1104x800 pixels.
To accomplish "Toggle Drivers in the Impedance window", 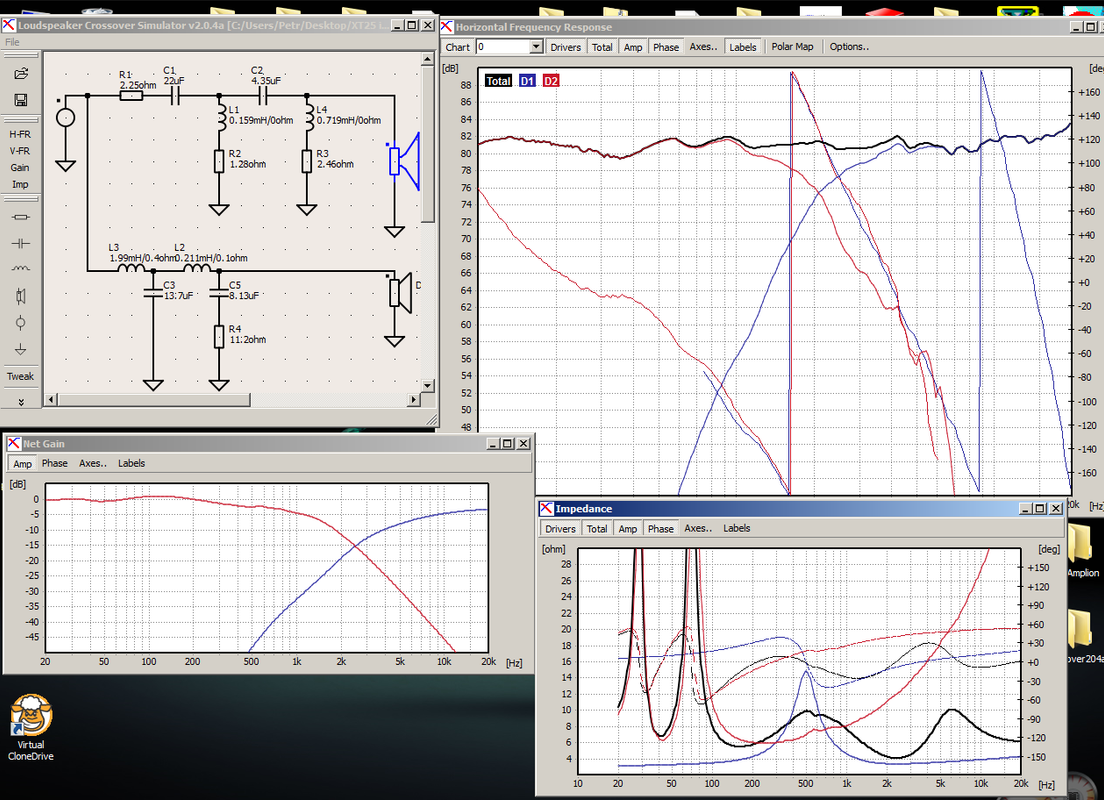I will (x=560, y=528).
